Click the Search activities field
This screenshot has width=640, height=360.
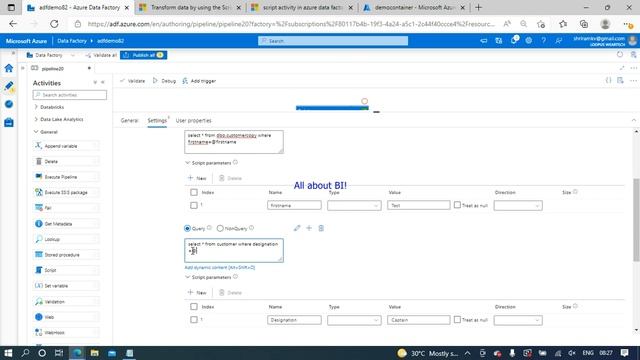tap(70, 95)
